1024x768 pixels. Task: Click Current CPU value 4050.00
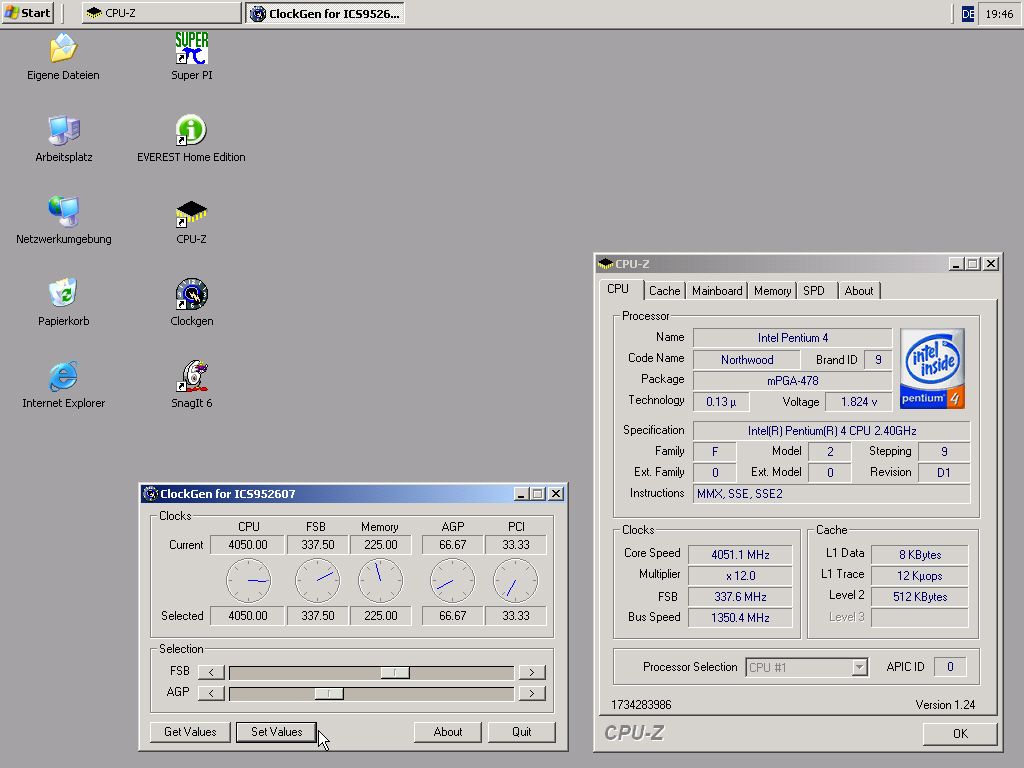point(248,545)
